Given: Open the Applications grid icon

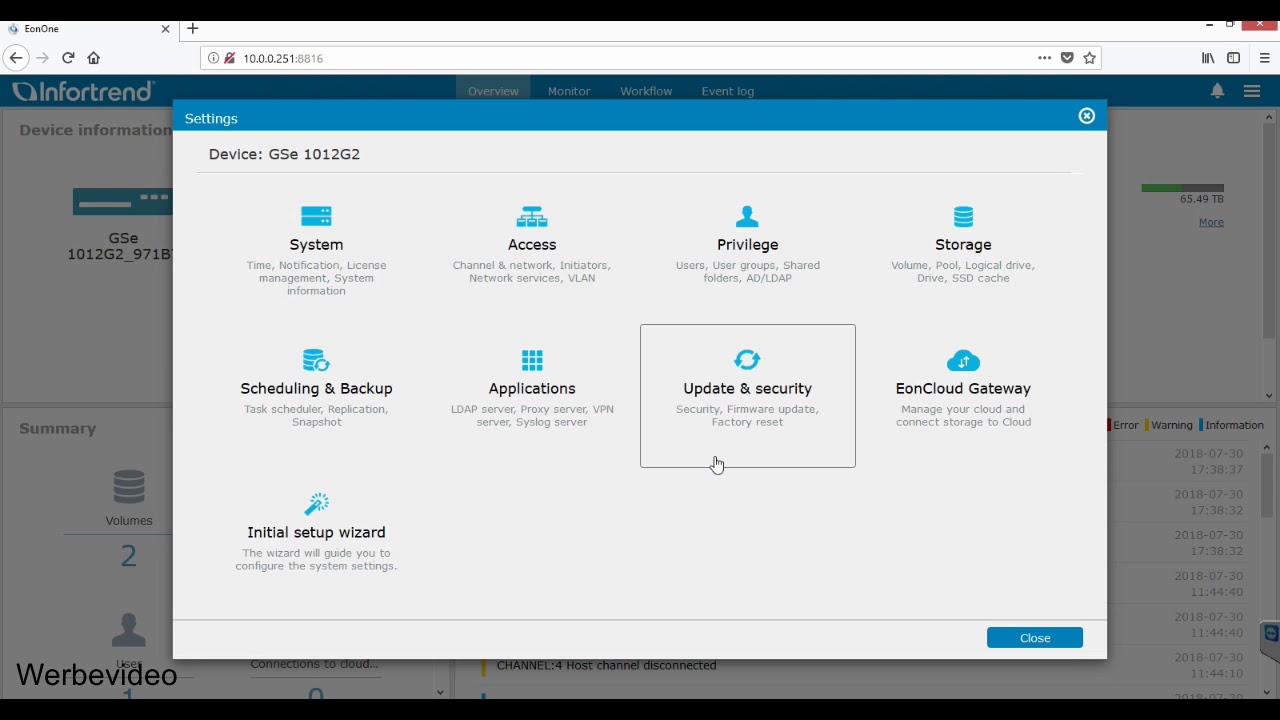Looking at the screenshot, I should coord(532,360).
